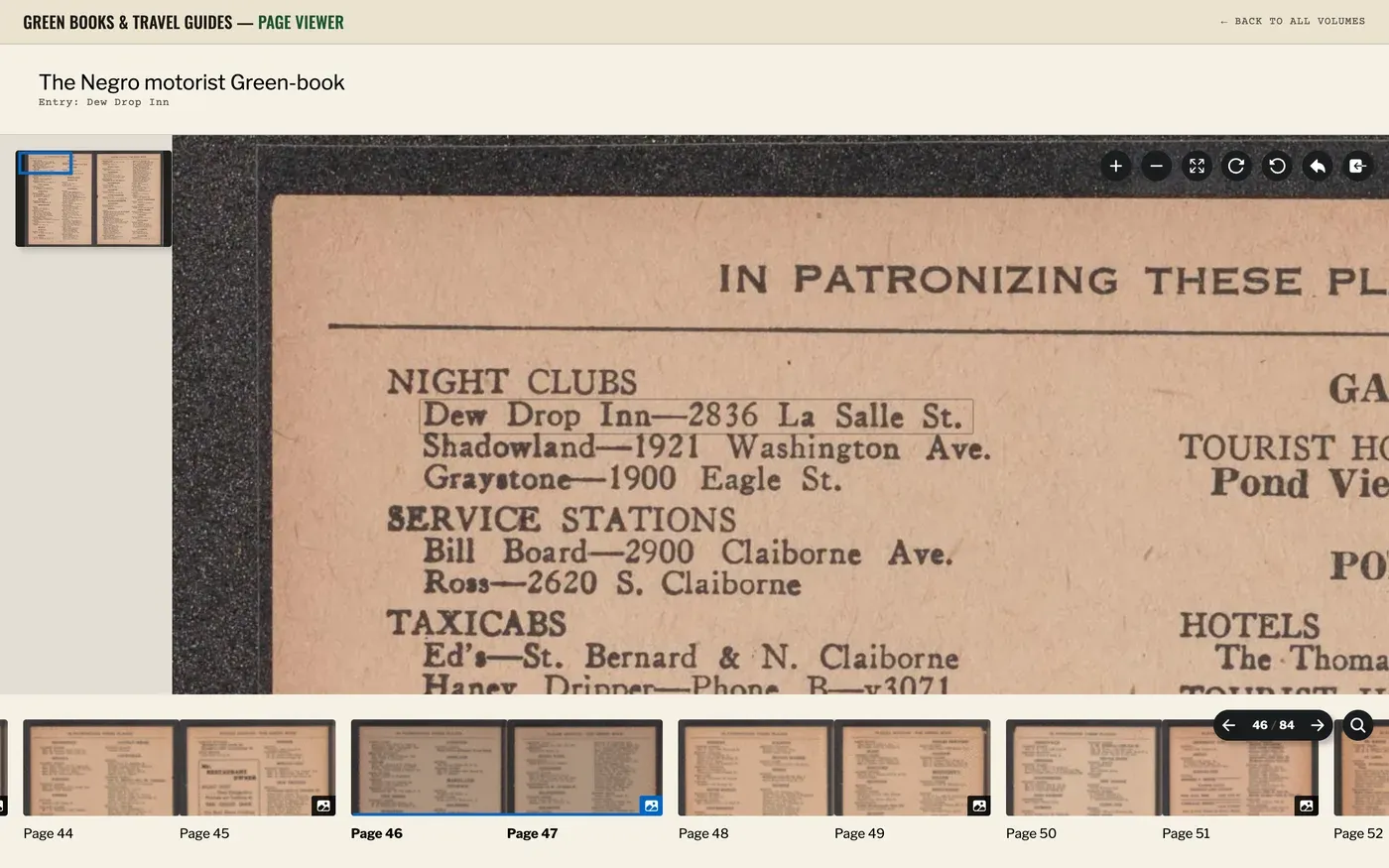Rotate the page counterclockwise

pyautogui.click(x=1277, y=166)
